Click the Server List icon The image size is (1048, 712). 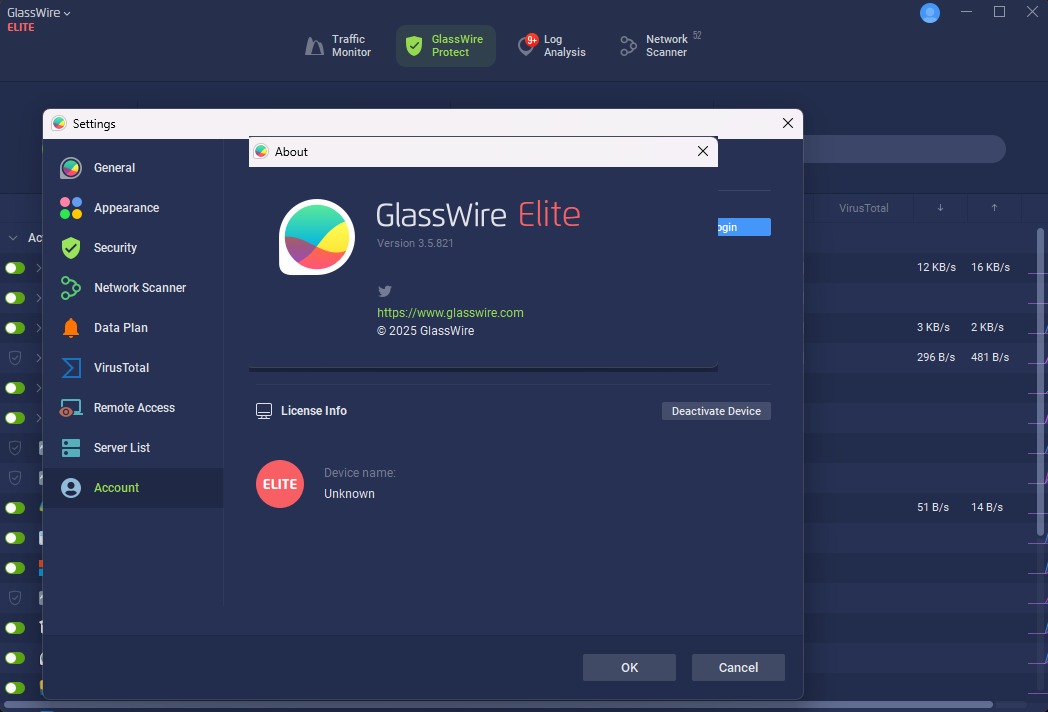[x=71, y=448]
